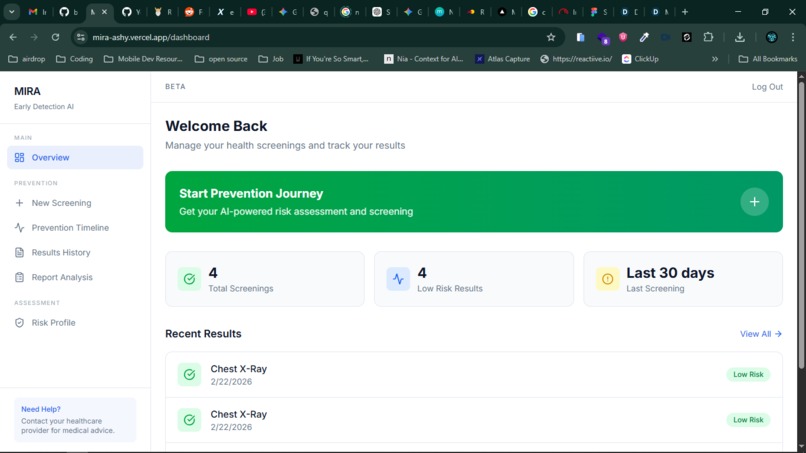The height and width of the screenshot is (453, 806).
Task: Click the yellow alert icon in Last Screening card
Action: (x=607, y=279)
